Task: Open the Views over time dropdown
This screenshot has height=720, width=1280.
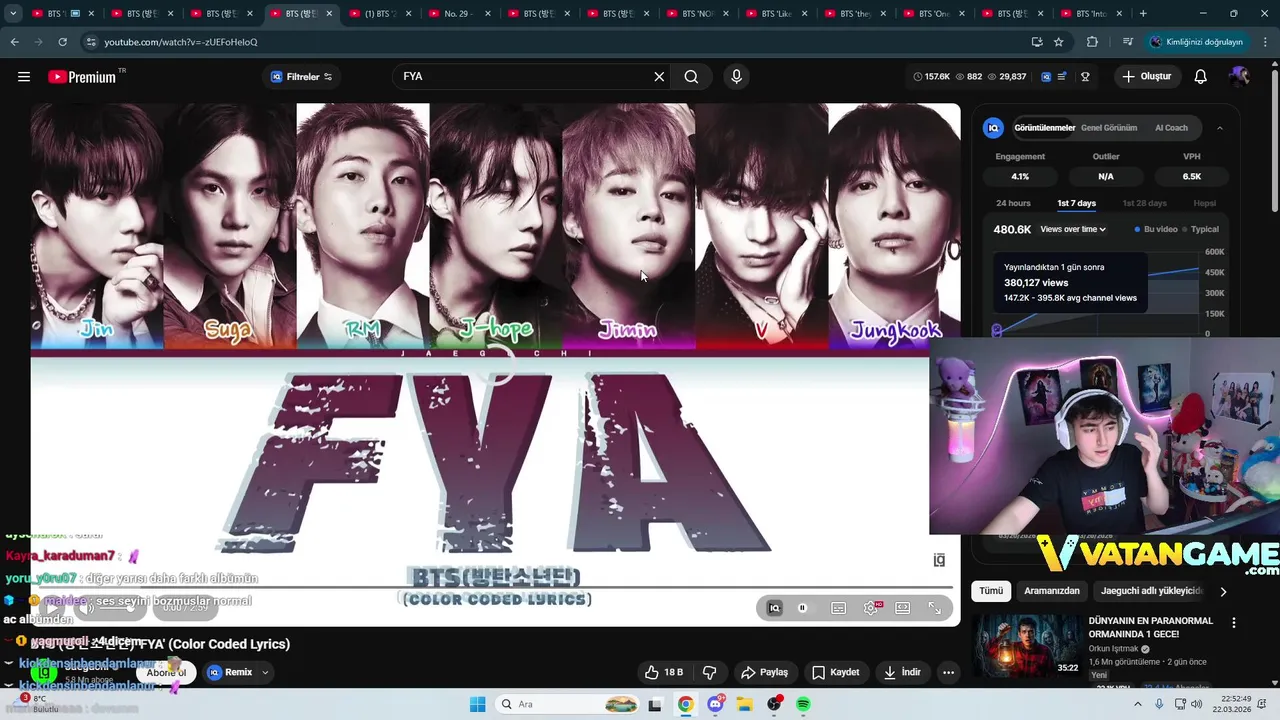Action: click(1073, 229)
